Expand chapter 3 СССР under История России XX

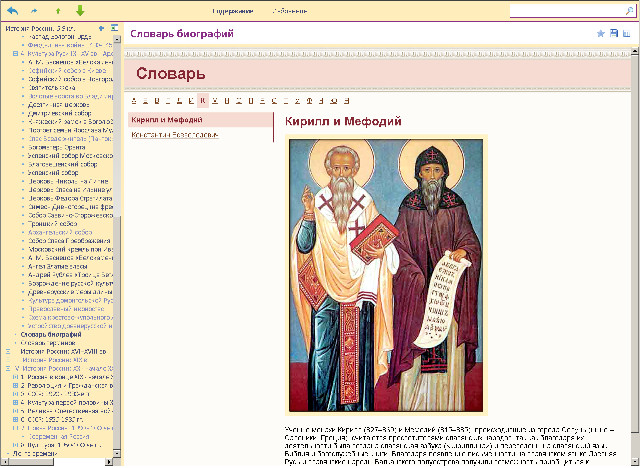(16, 394)
